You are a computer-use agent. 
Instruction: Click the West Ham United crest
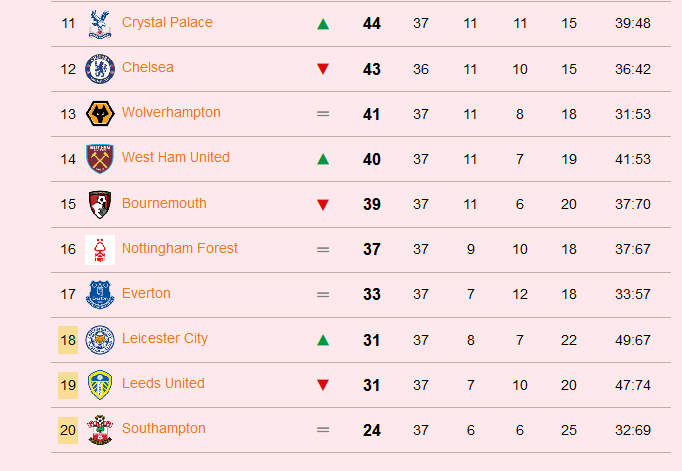tap(100, 159)
